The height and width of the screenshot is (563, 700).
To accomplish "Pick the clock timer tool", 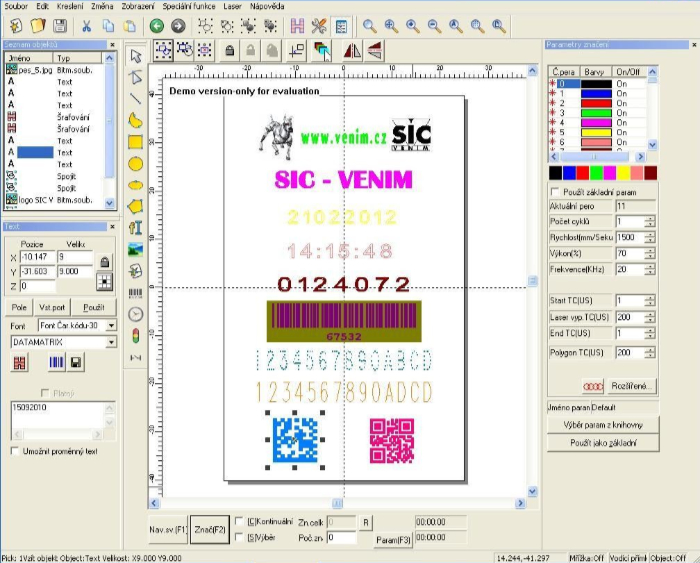I will pyautogui.click(x=136, y=314).
